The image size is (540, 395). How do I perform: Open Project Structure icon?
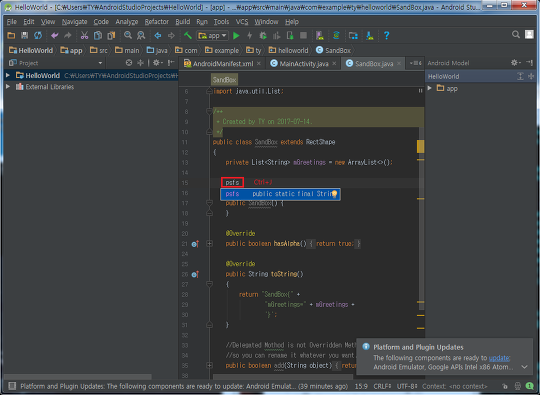tap(353, 35)
